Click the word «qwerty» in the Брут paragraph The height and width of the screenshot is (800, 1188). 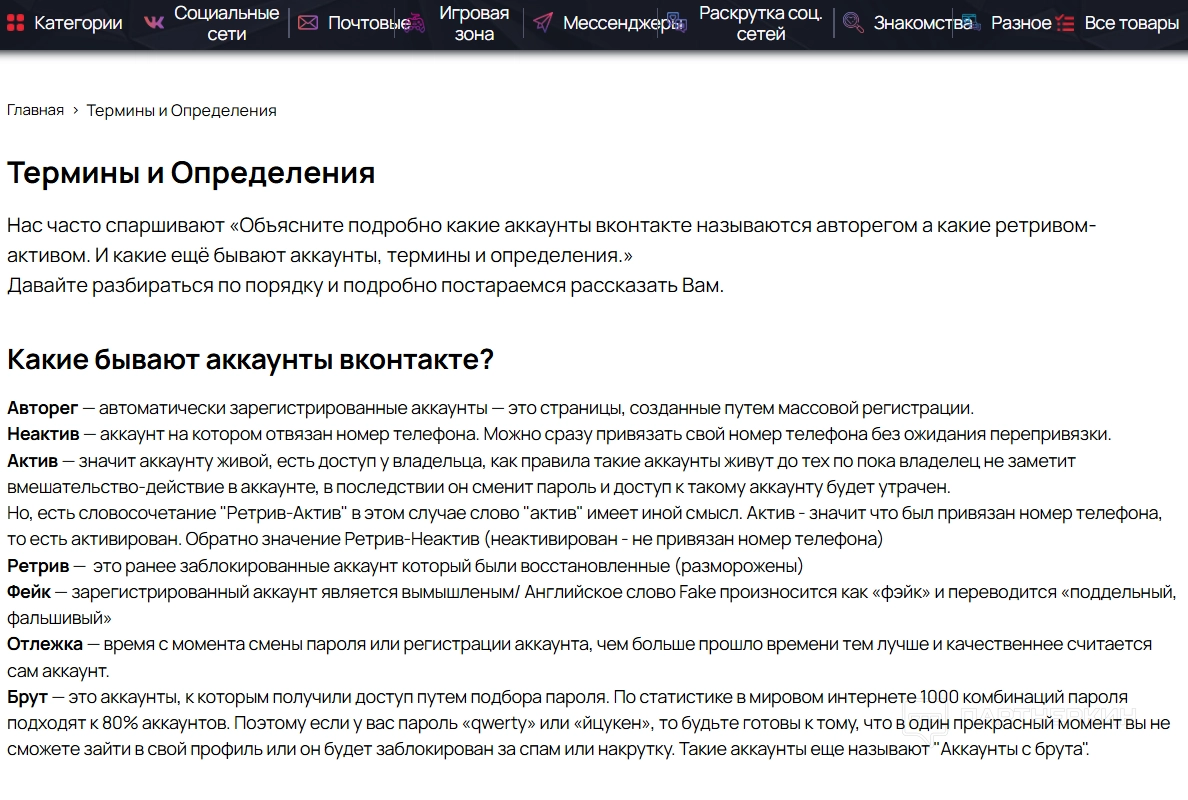tap(498, 723)
